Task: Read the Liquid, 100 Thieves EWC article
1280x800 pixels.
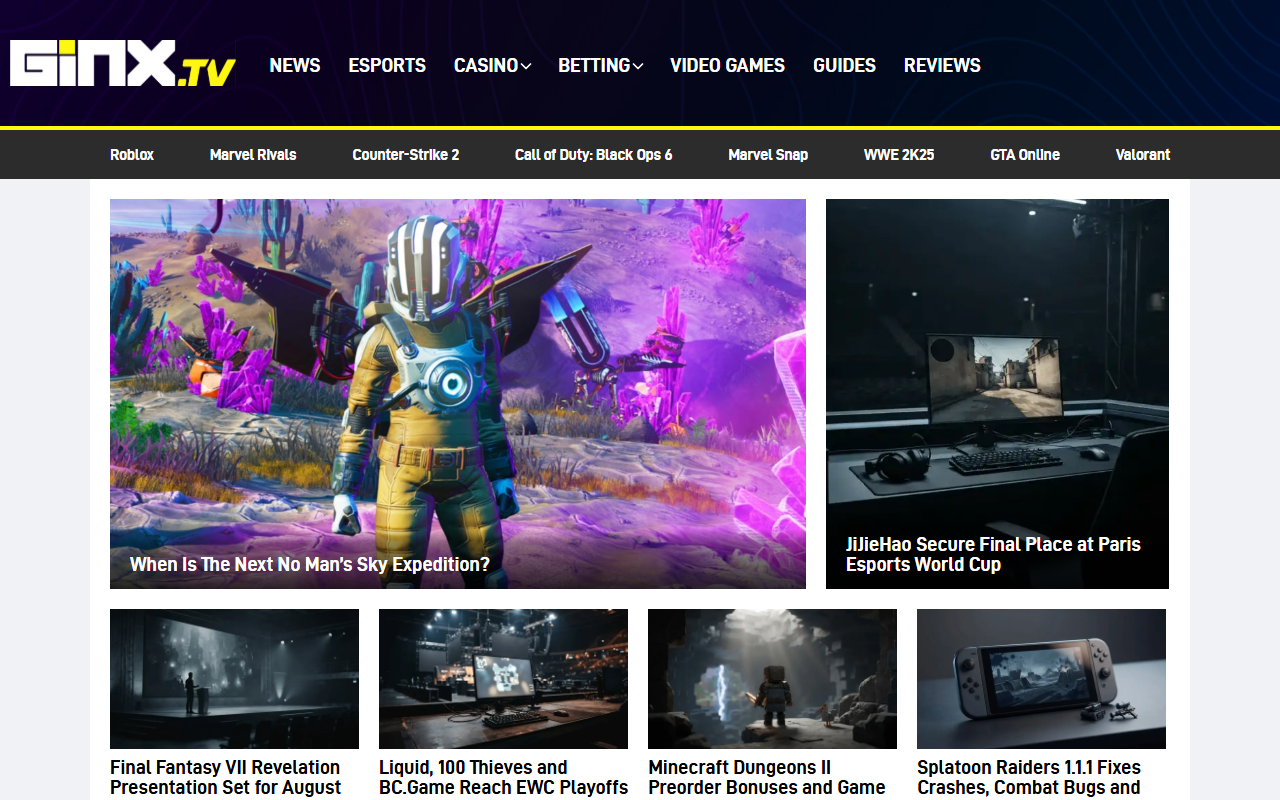Action: [503, 777]
